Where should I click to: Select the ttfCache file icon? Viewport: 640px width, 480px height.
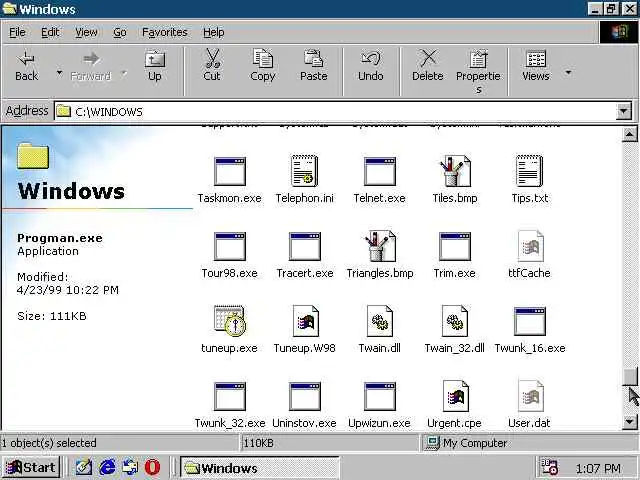click(530, 246)
